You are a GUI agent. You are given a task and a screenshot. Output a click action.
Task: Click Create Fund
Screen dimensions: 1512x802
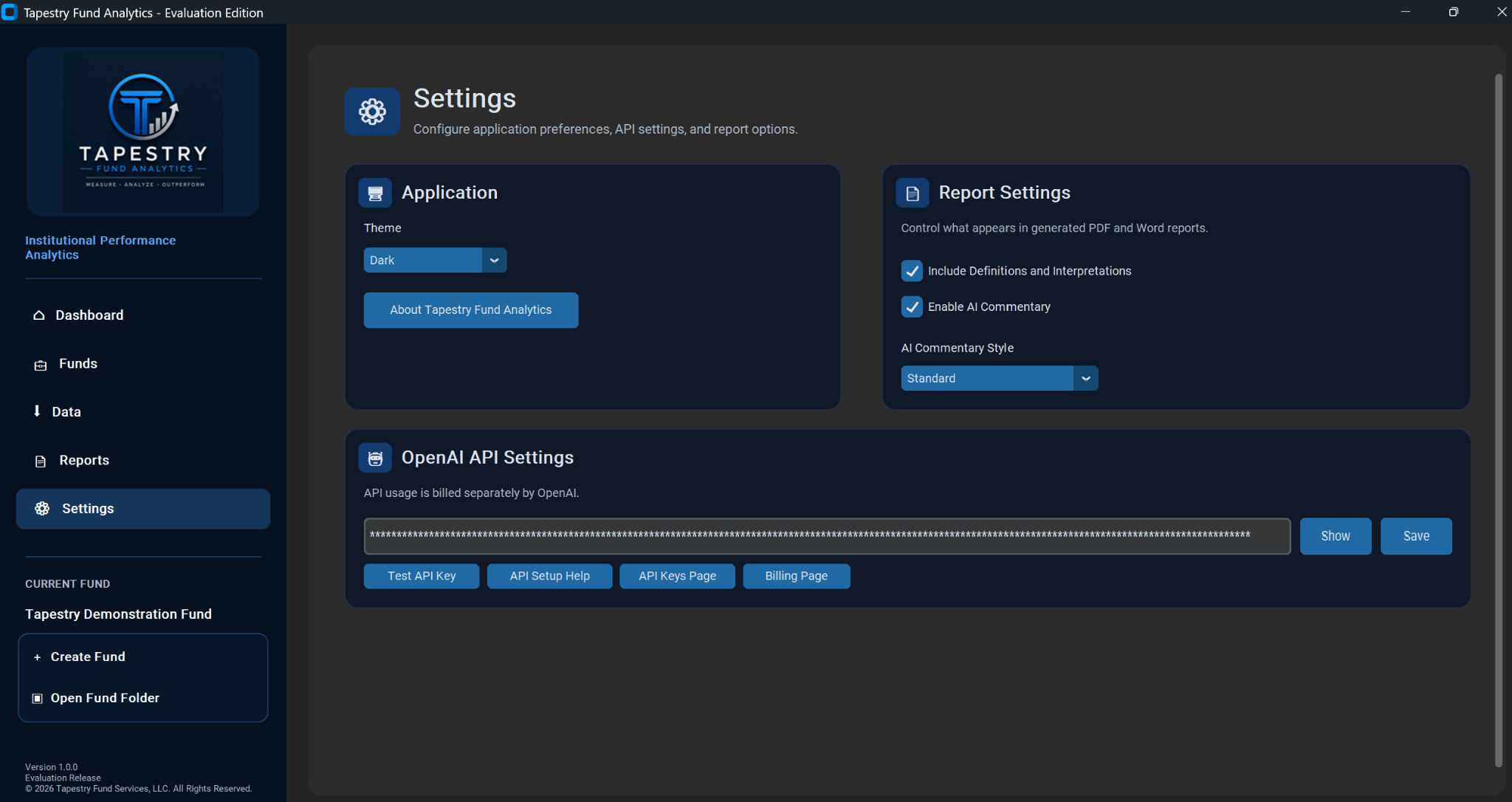[x=143, y=657]
